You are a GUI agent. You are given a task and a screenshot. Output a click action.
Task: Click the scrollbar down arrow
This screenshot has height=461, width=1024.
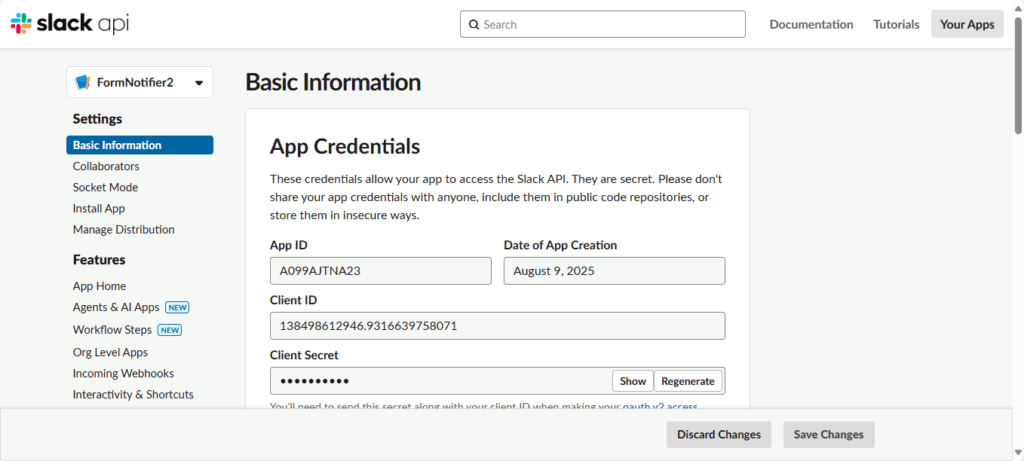click(x=1018, y=454)
